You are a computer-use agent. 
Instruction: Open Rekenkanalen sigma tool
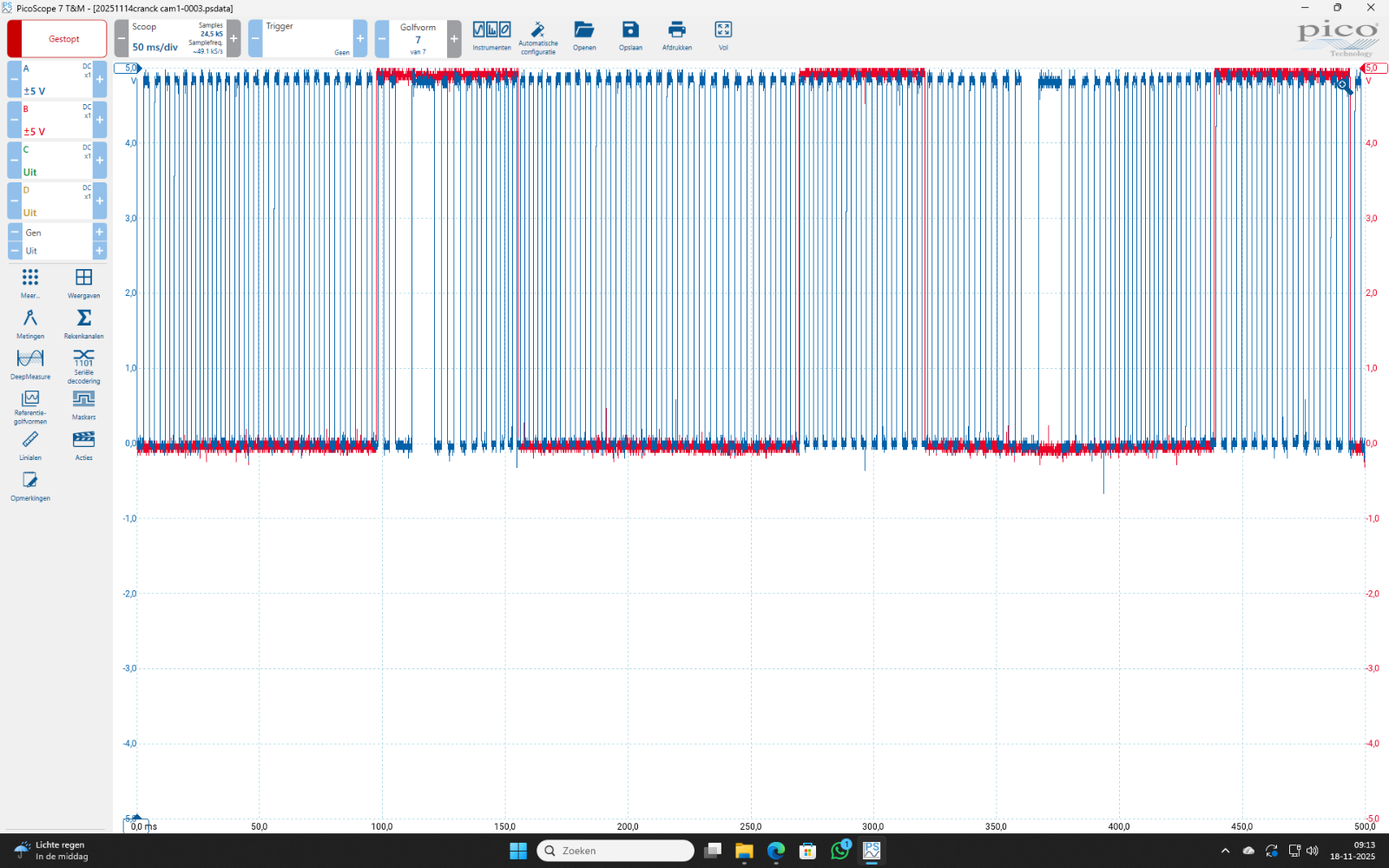(84, 324)
